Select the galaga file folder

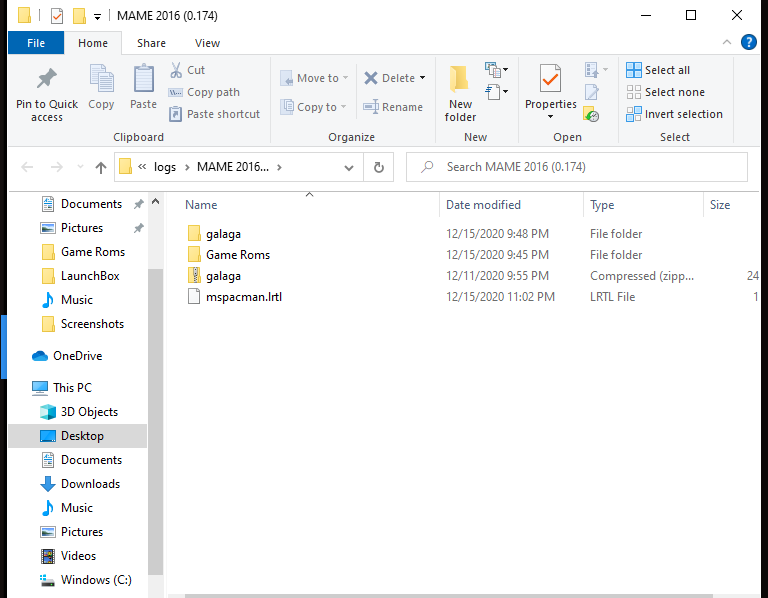pyautogui.click(x=223, y=234)
